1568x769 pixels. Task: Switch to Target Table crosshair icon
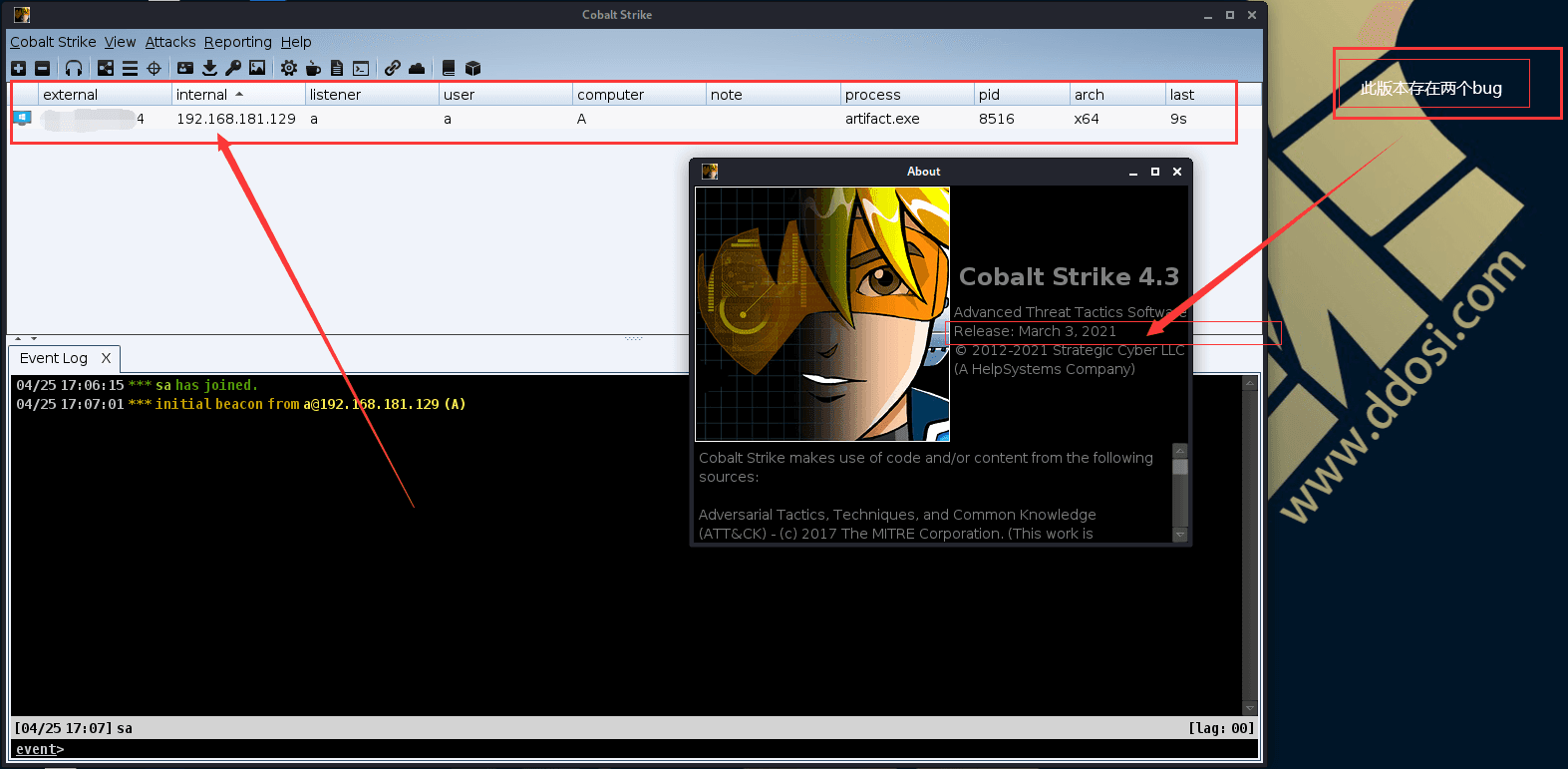point(154,68)
